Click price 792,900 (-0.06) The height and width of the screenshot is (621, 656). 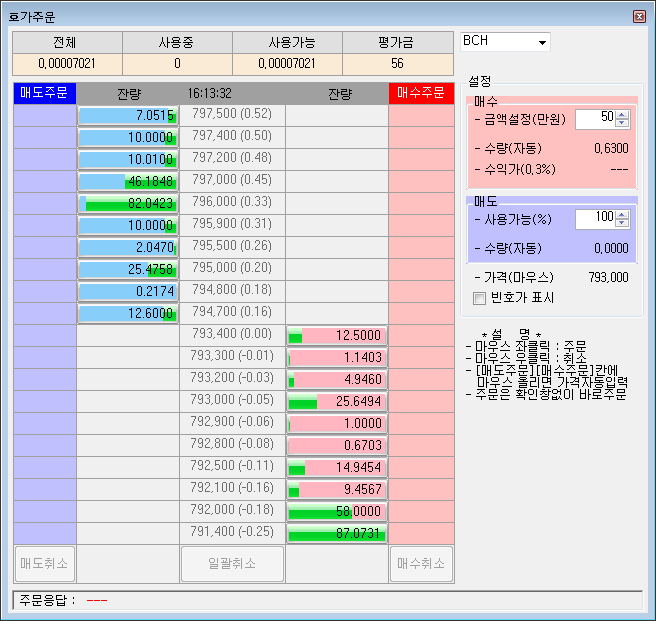232,422
